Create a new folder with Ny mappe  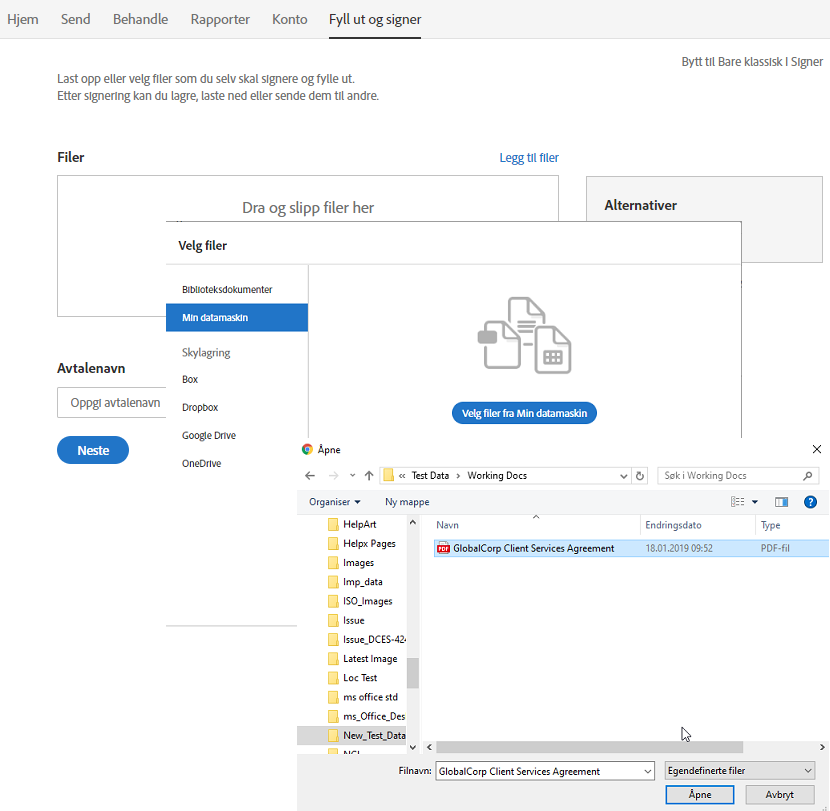tap(407, 502)
